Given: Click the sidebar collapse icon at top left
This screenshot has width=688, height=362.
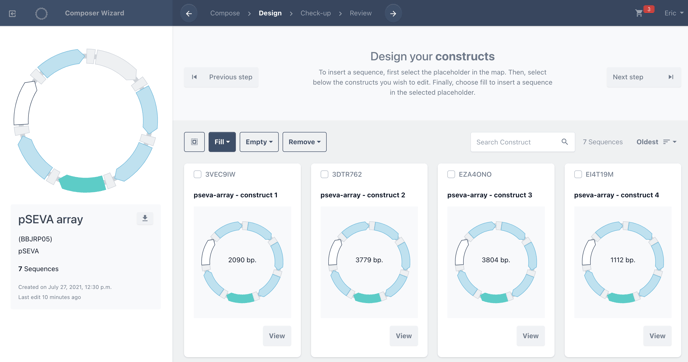Looking at the screenshot, I should coord(12,14).
